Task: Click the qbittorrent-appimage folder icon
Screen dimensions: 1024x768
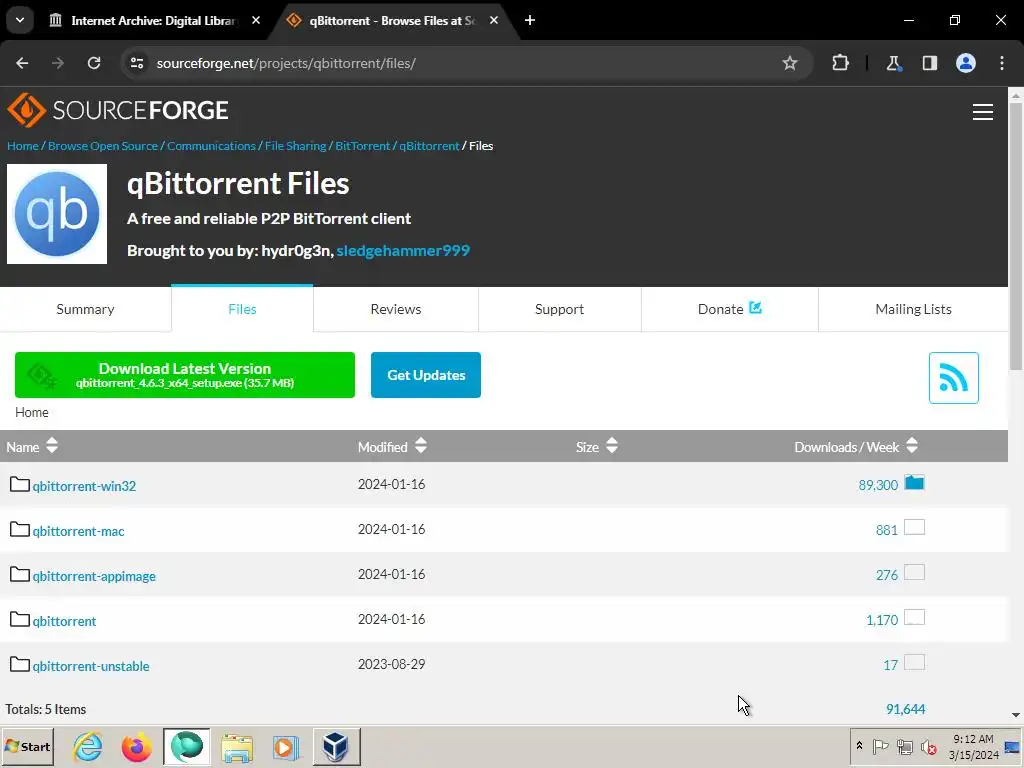Action: tap(20, 574)
